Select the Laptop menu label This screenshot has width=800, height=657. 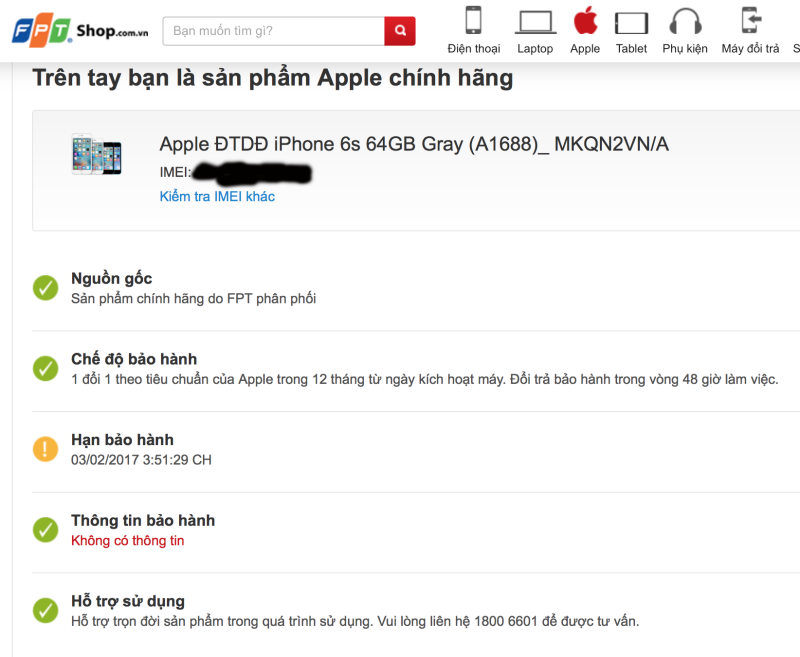535,48
